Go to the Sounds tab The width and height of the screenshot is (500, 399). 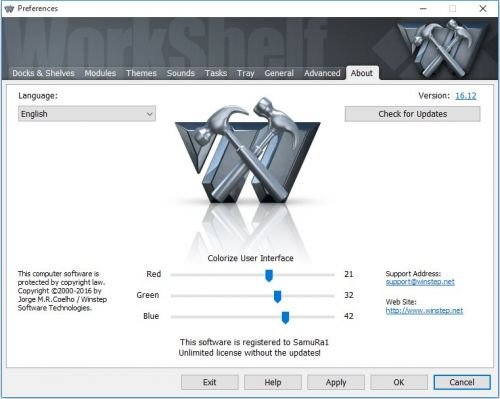coord(181,73)
